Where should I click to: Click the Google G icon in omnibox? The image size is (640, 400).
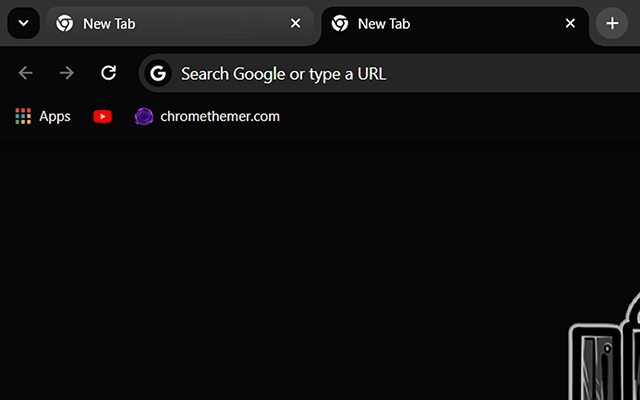point(158,73)
